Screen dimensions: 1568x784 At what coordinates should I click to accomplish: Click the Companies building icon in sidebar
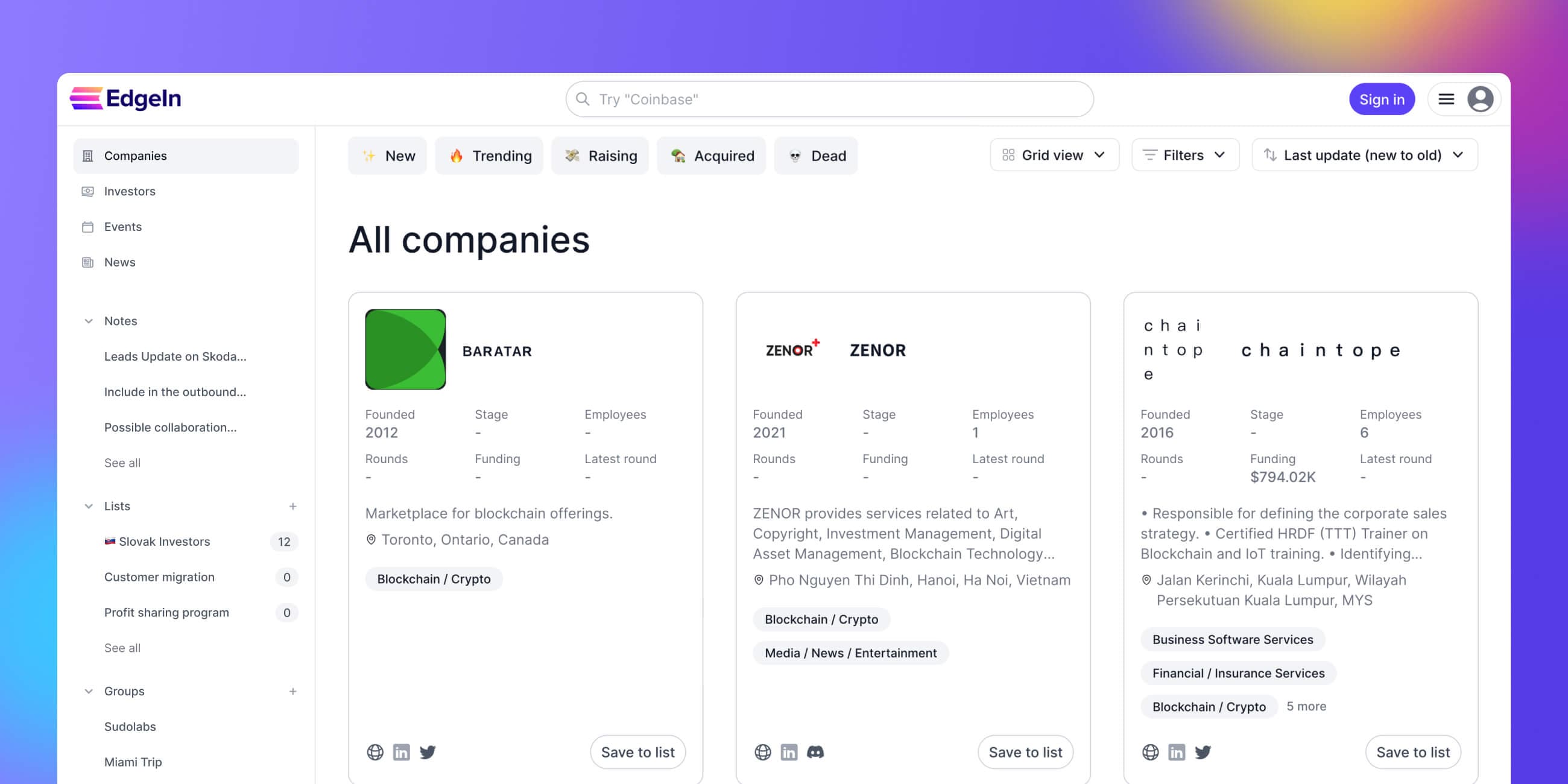tap(87, 156)
